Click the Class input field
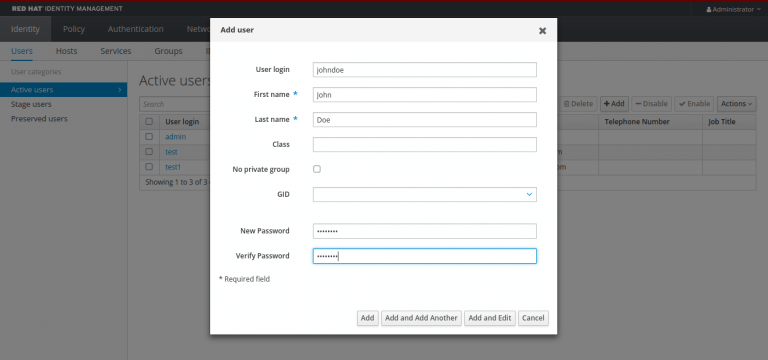Screen dimensions: 768x360 [x=425, y=144]
